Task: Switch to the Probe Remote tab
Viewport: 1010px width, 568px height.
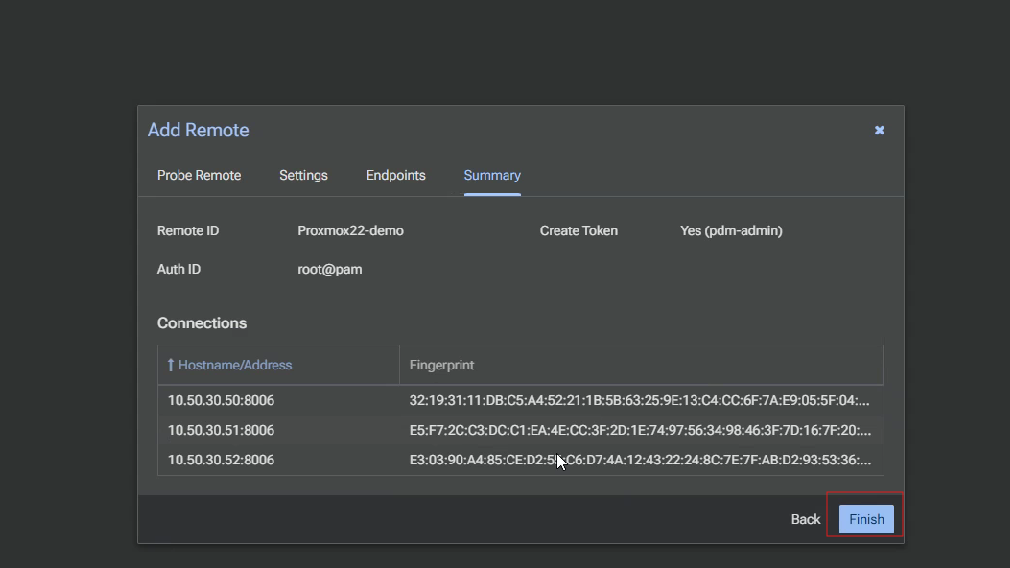Action: [x=199, y=175]
